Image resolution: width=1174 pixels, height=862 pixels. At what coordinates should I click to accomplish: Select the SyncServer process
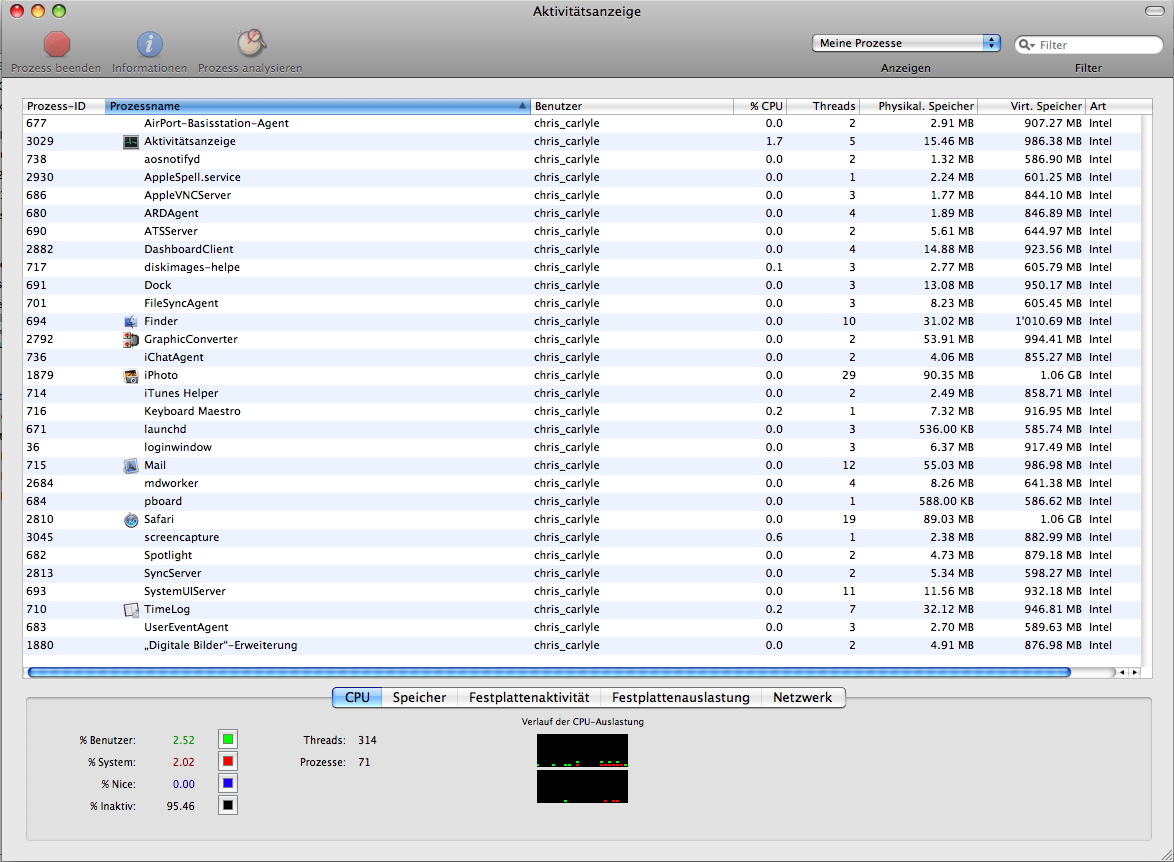point(582,574)
